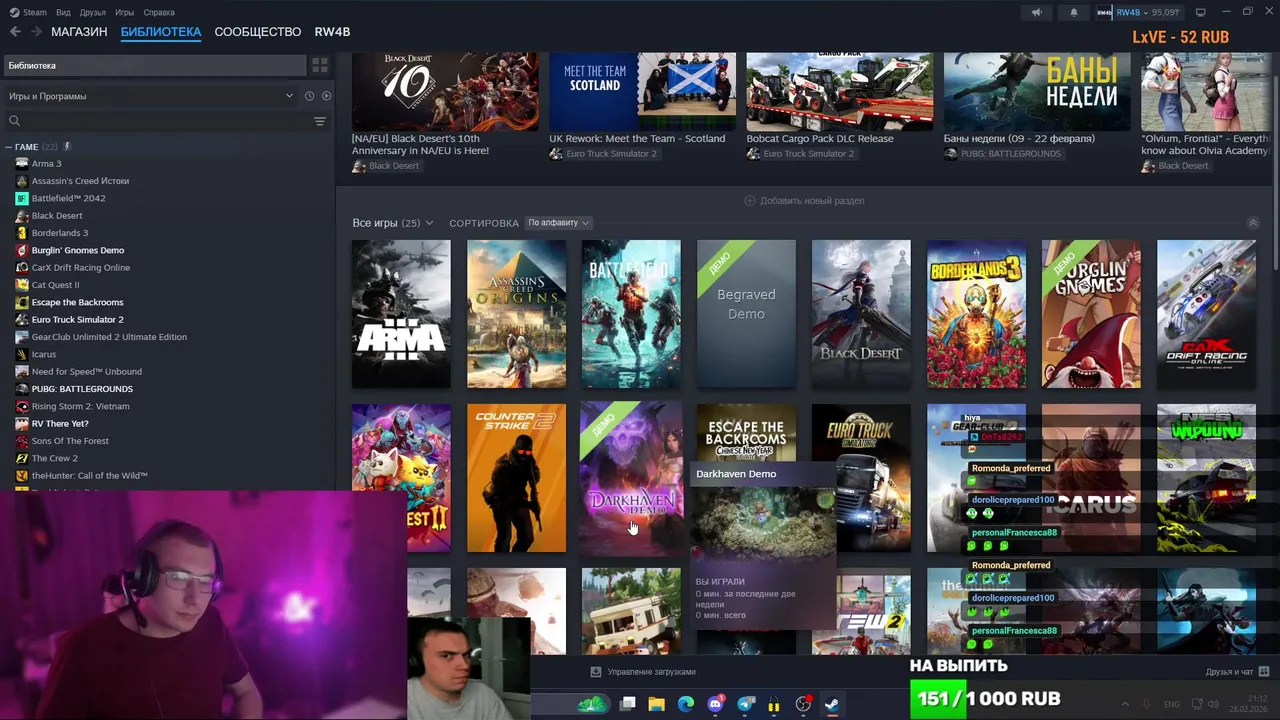The width and height of the screenshot is (1280, 720).
Task: Click the ENG language indicator
Action: tap(1171, 704)
